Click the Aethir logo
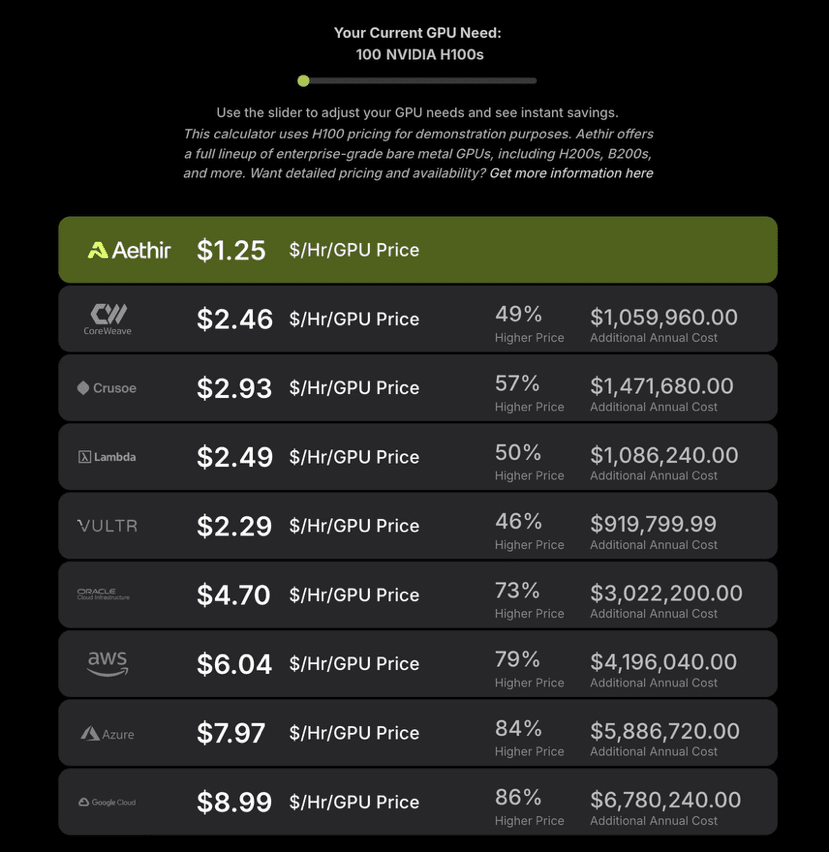This screenshot has width=829, height=852. click(x=129, y=250)
